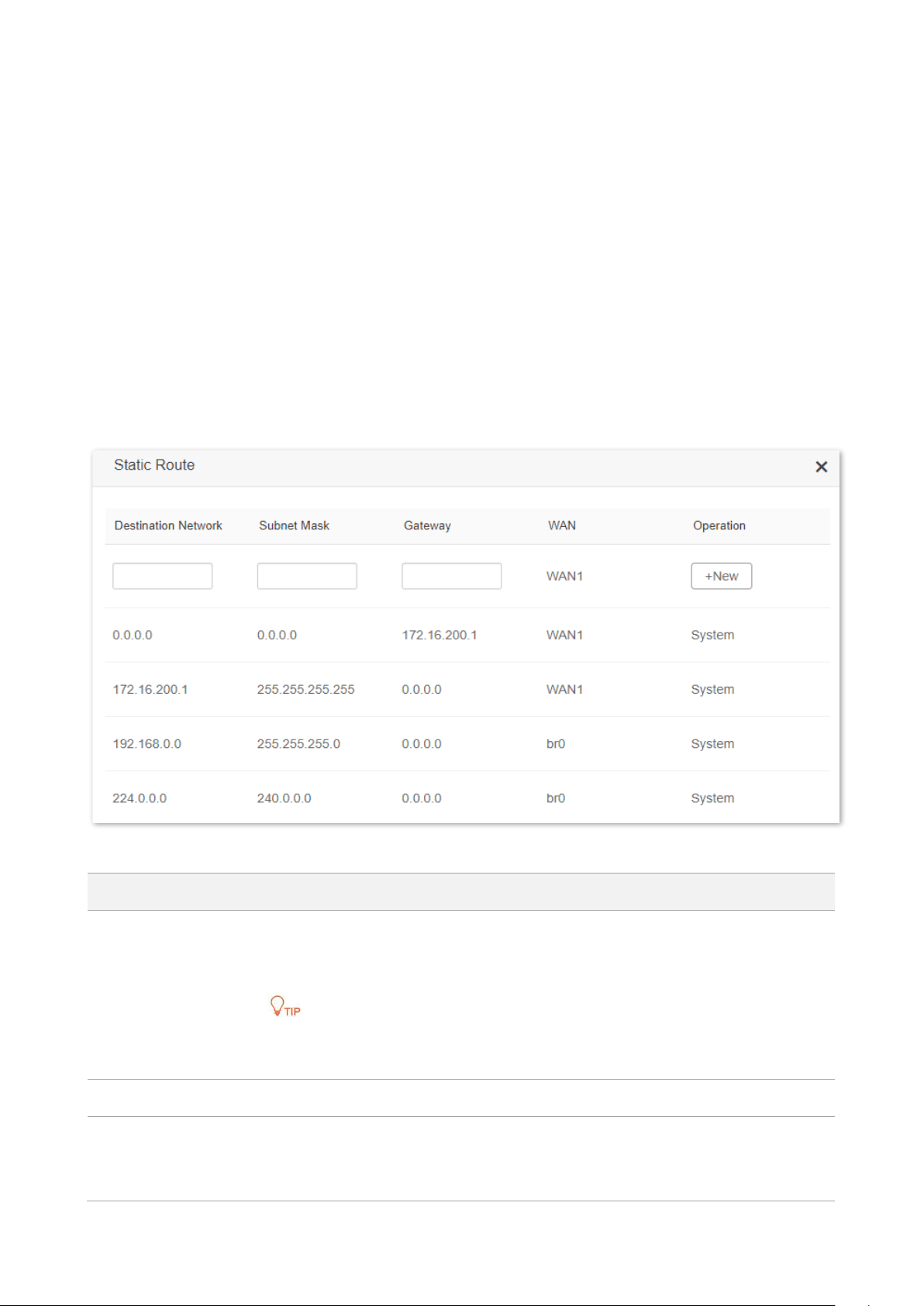
Task: Click the Static Route dialog title
Action: (x=154, y=465)
